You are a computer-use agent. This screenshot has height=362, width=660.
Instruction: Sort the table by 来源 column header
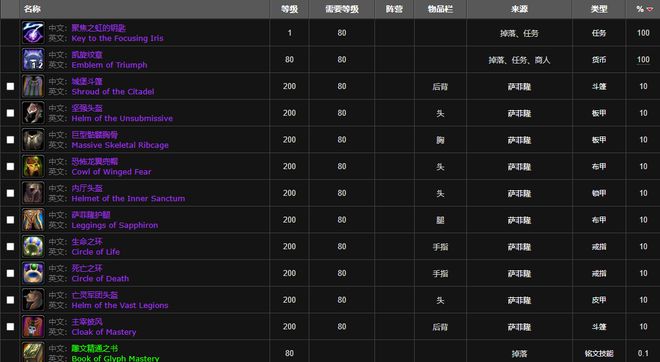point(519,9)
